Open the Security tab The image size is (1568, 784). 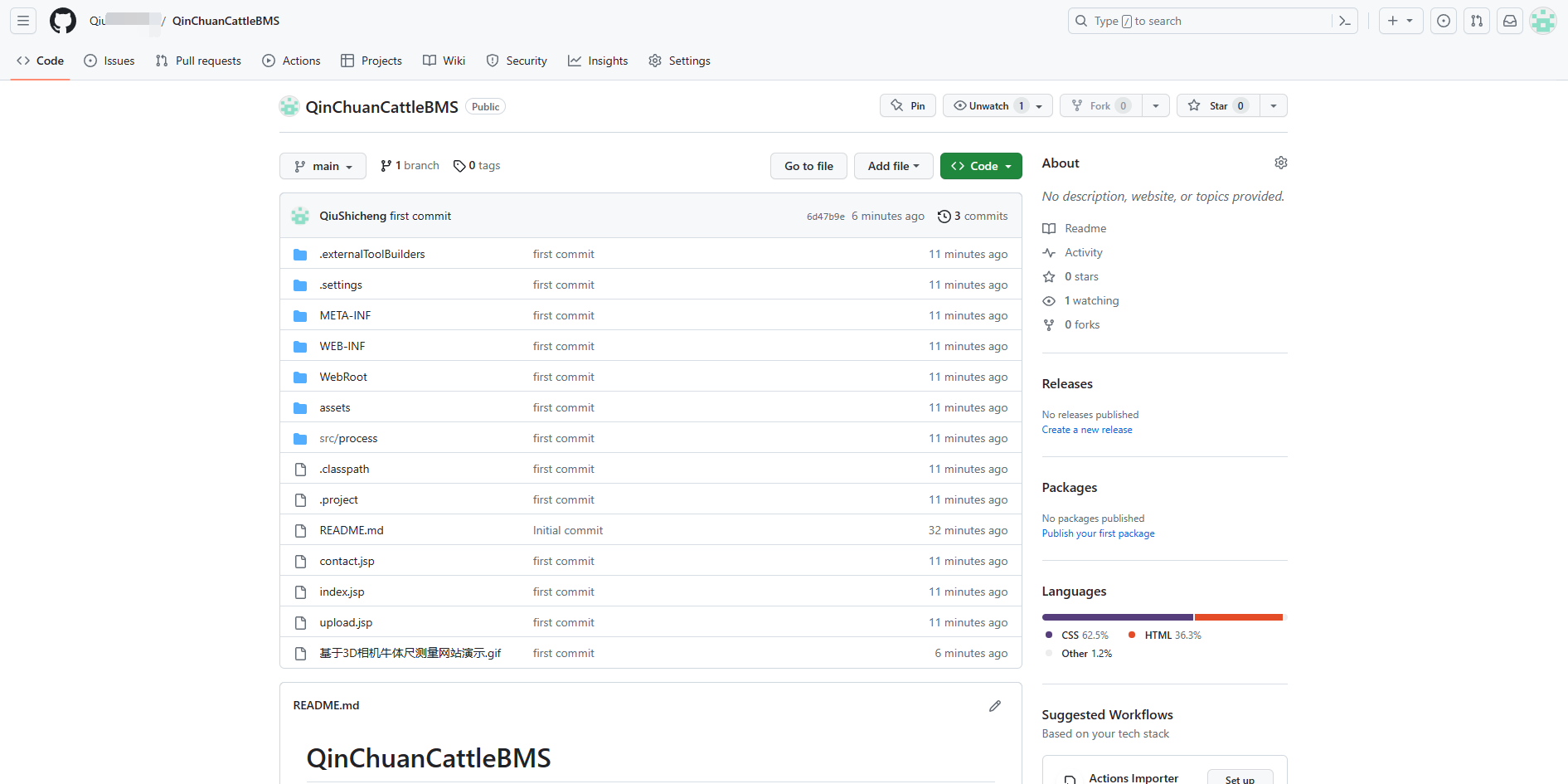517,61
